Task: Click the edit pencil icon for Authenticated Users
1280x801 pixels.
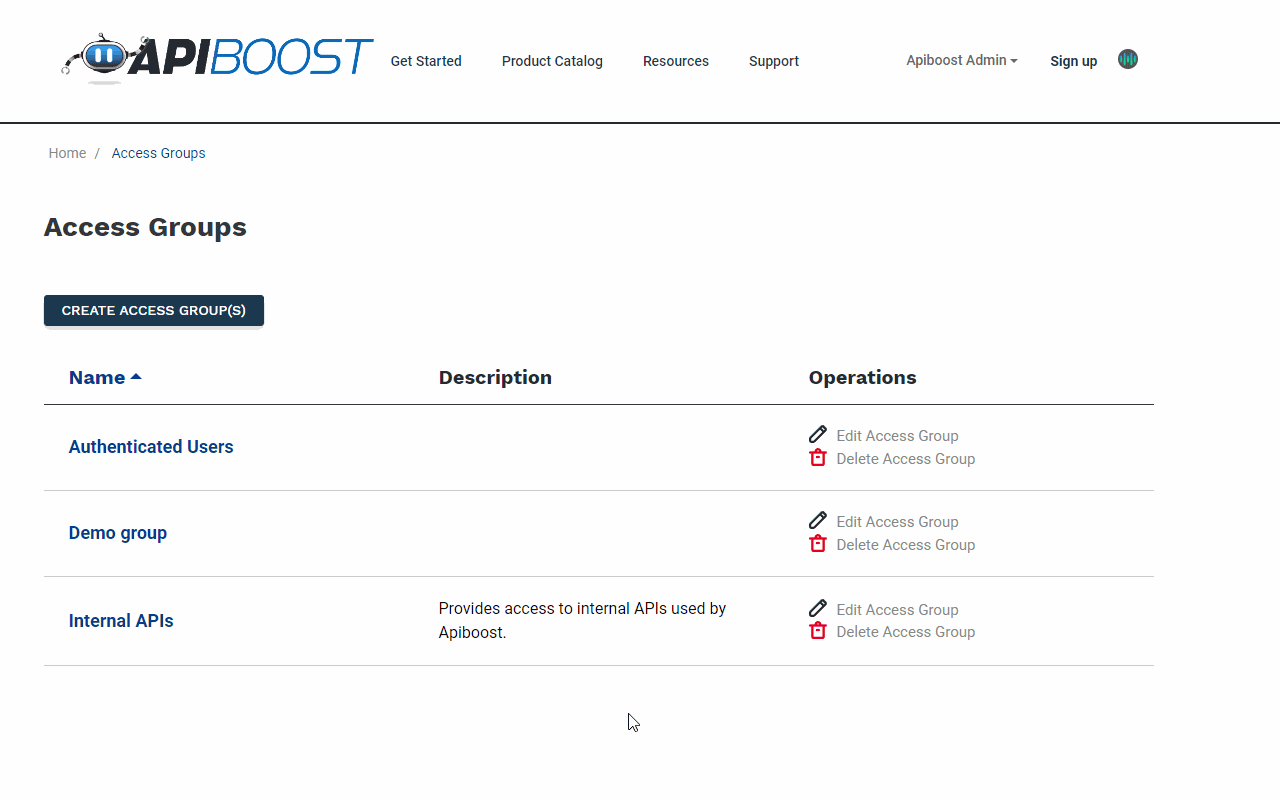Action: 818,434
